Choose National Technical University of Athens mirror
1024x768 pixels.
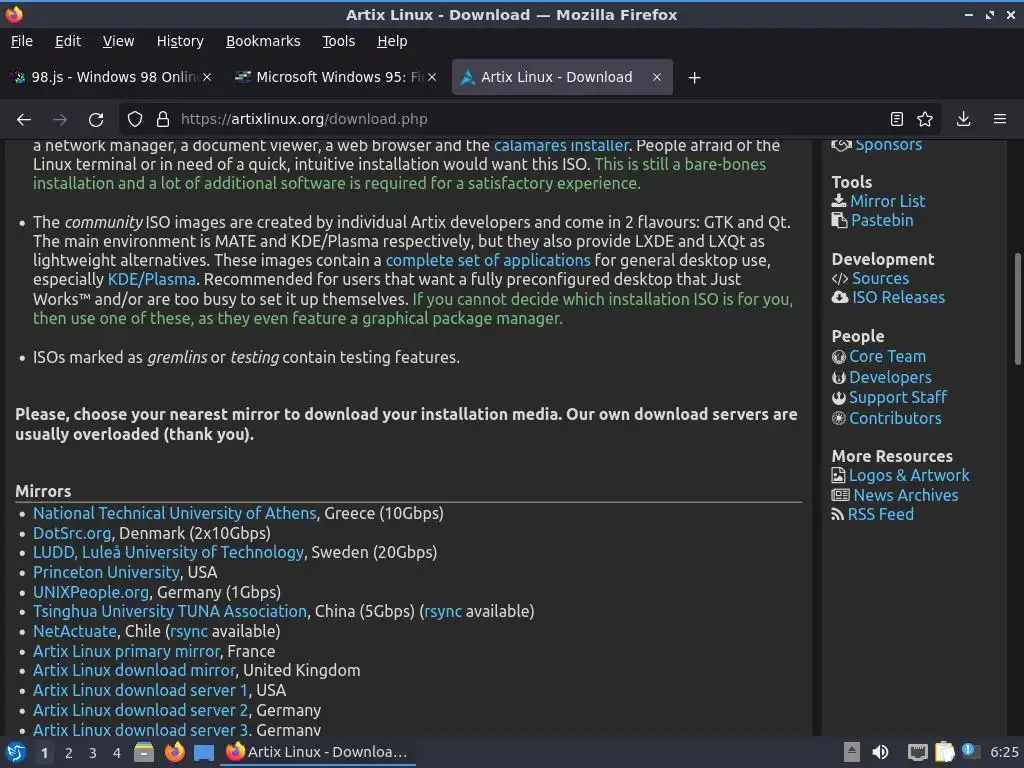174,513
